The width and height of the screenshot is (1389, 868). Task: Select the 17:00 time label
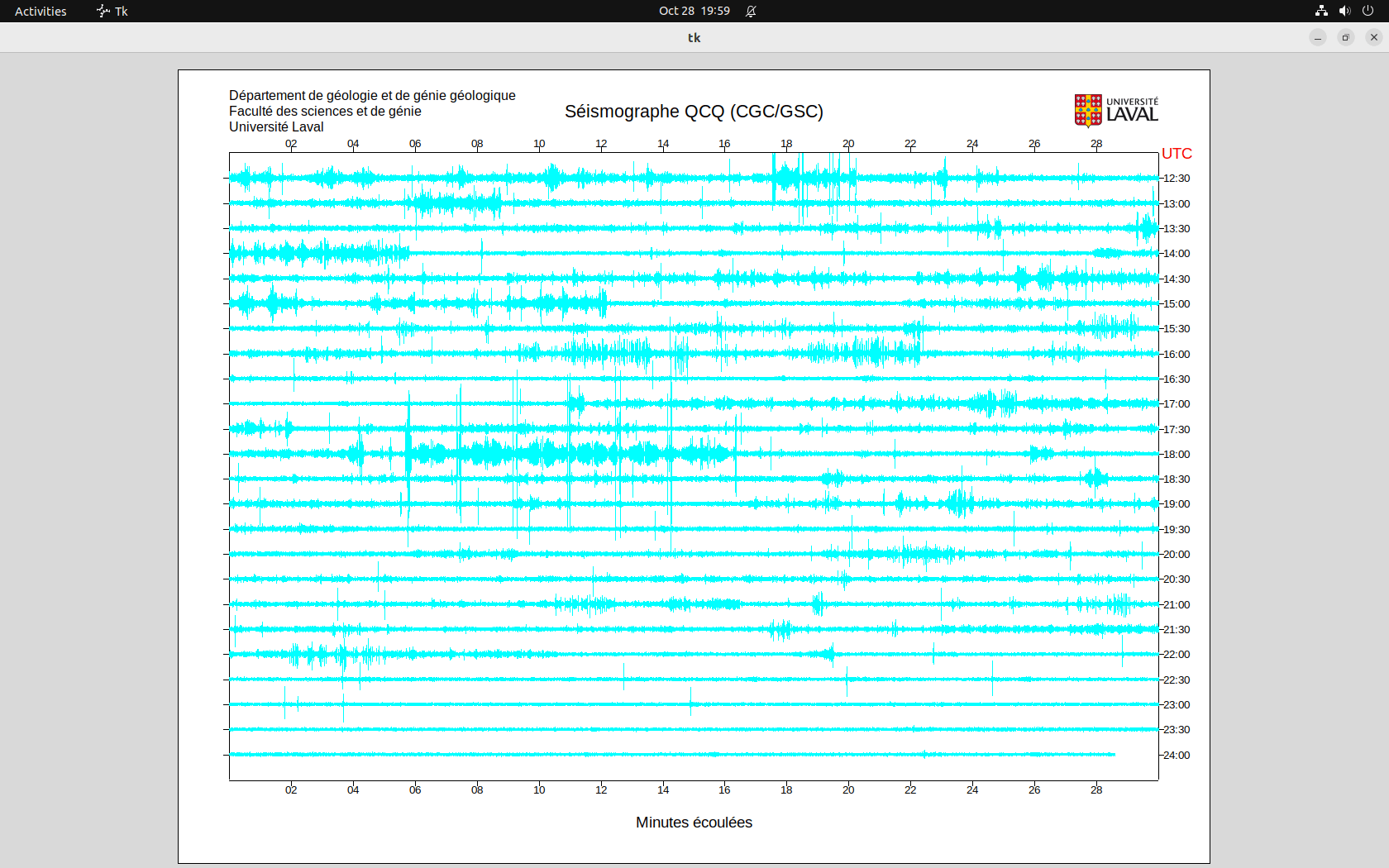point(1177,404)
